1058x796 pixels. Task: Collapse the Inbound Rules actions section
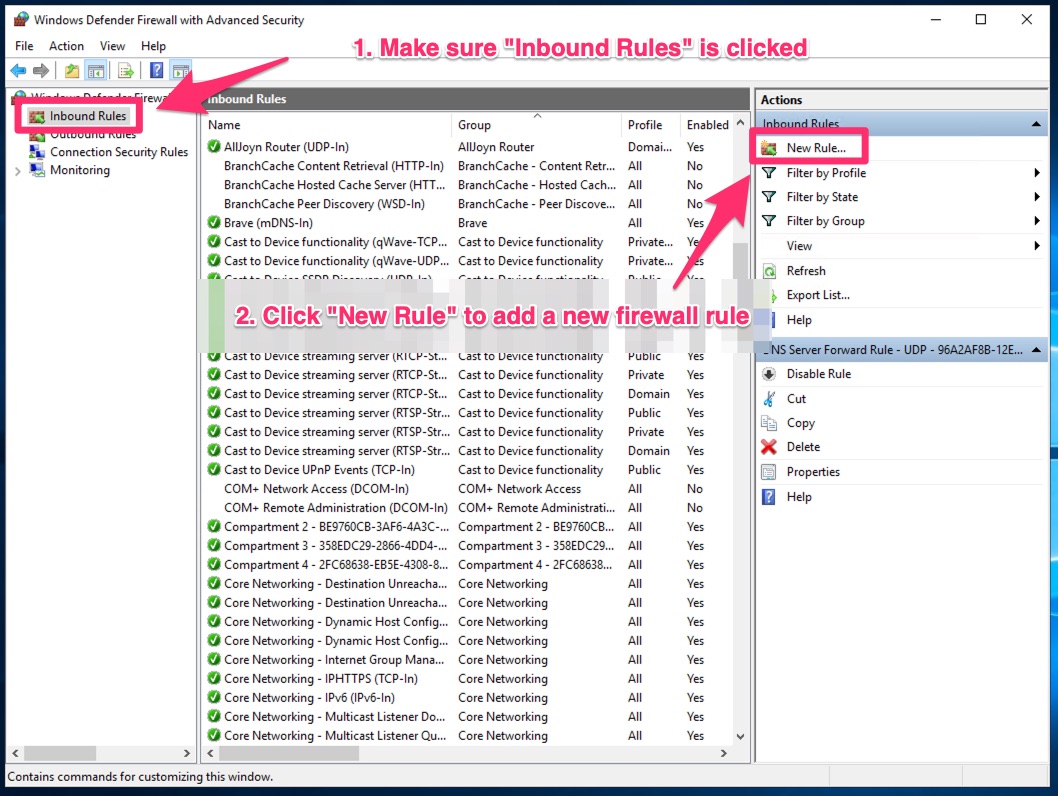(x=1037, y=124)
